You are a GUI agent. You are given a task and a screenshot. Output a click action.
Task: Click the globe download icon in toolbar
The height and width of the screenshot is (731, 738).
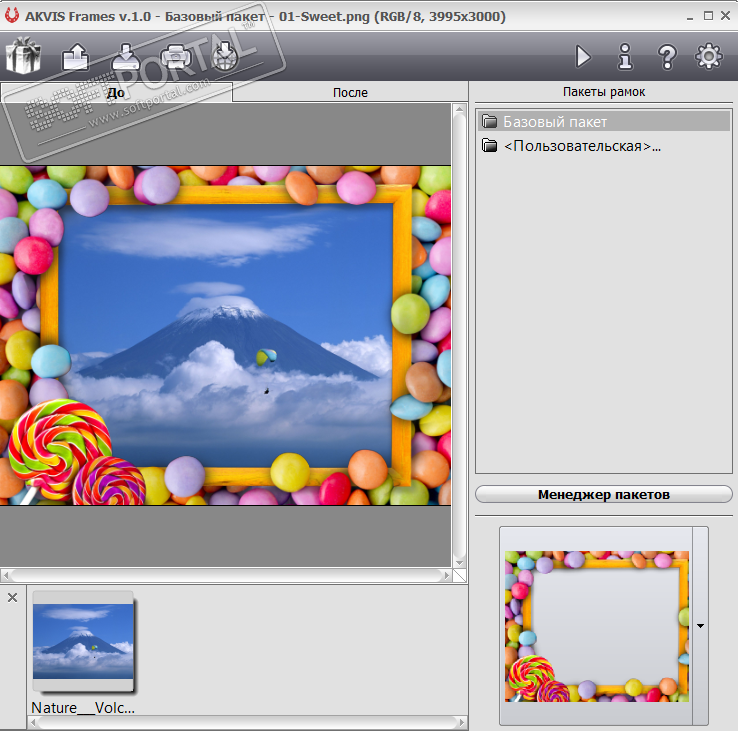225,57
